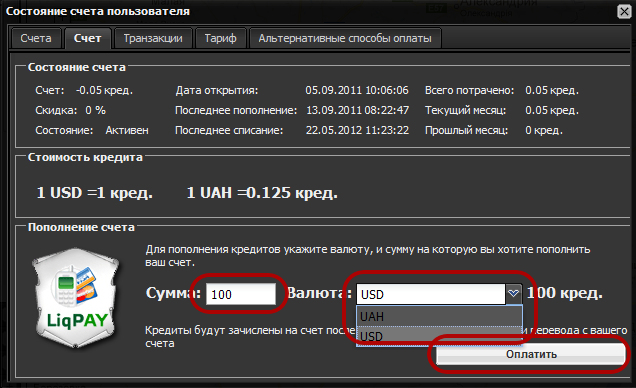Click last charge date 22.05.2012 11:23:22

pyautogui.click(x=357, y=130)
